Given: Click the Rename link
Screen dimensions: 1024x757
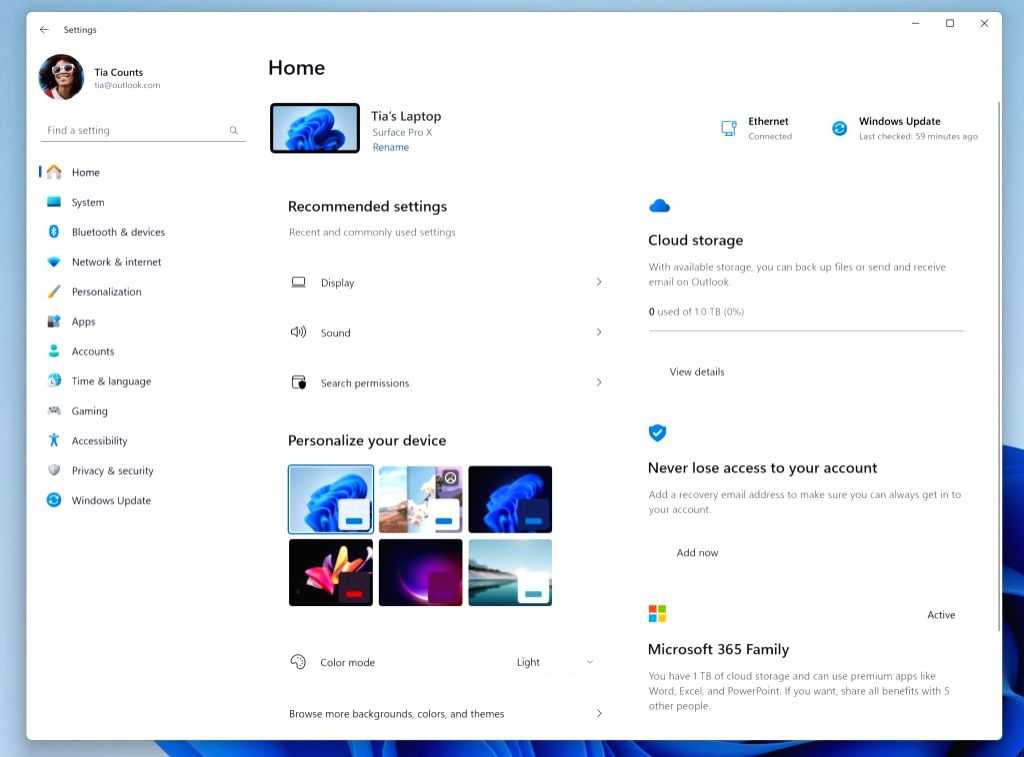Looking at the screenshot, I should coord(391,147).
